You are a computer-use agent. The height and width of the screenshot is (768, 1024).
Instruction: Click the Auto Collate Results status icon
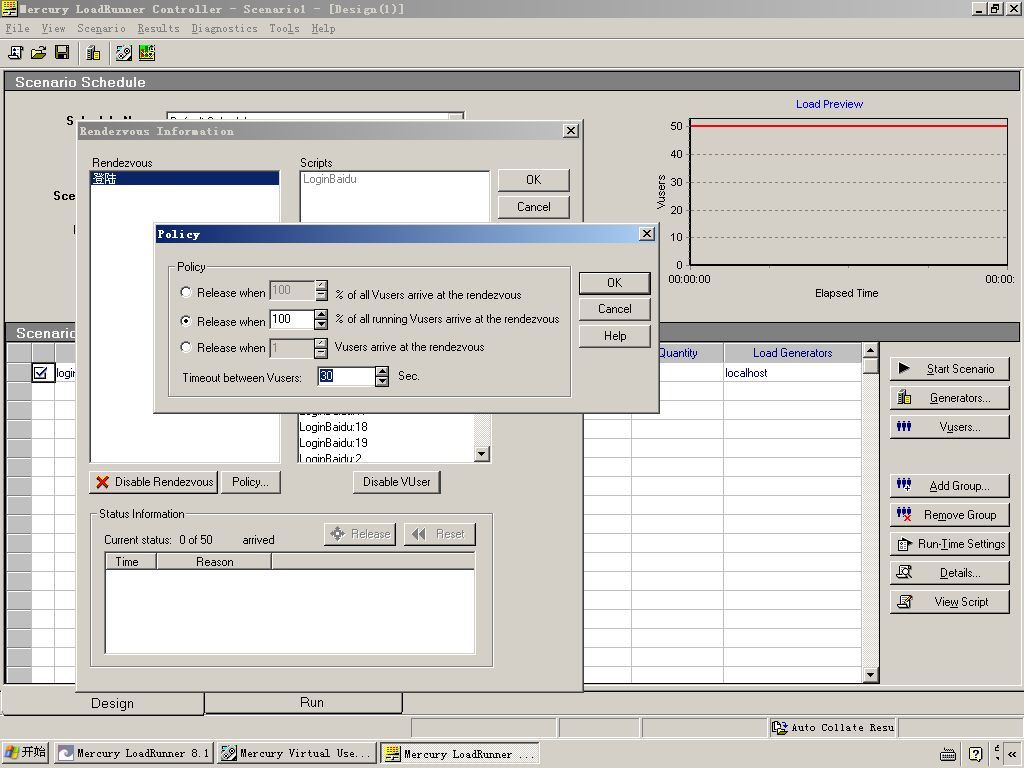point(779,728)
